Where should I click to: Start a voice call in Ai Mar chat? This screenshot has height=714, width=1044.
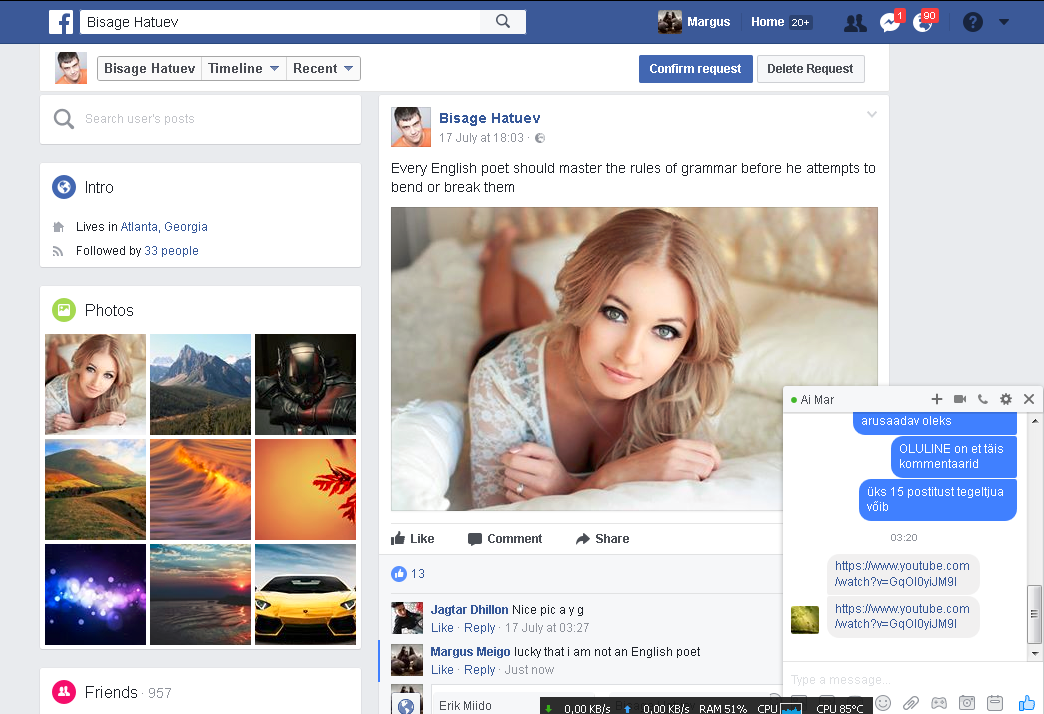click(983, 399)
